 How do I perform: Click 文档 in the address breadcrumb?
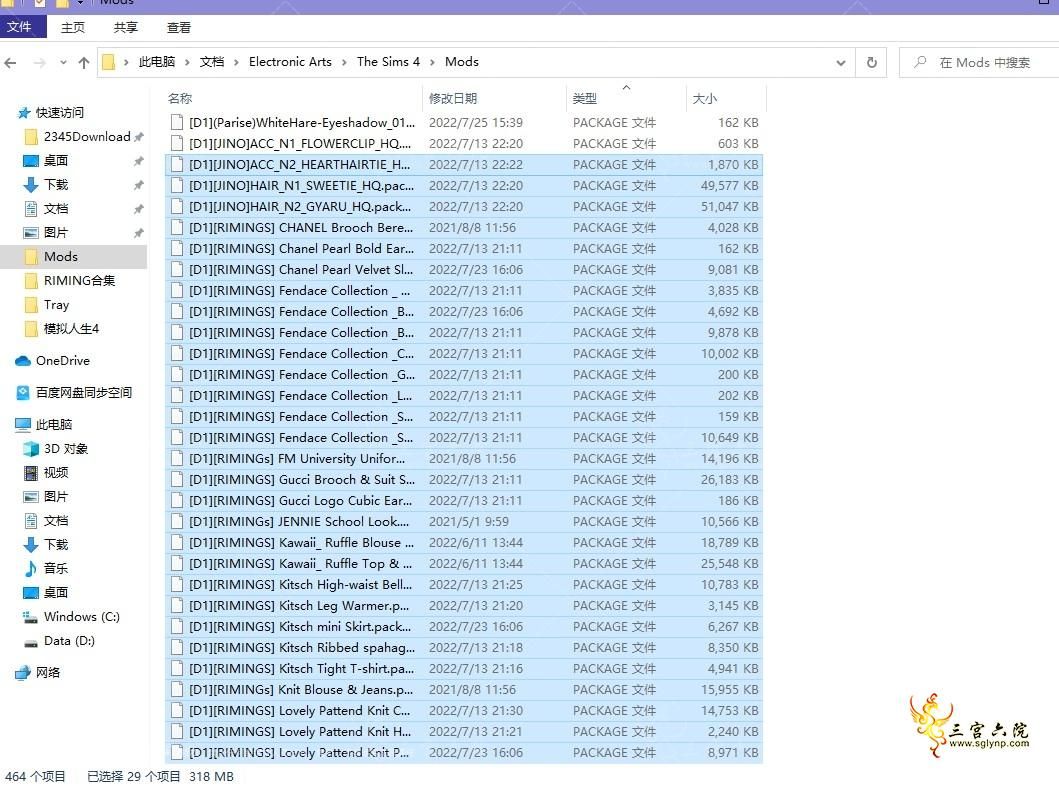[x=212, y=62]
